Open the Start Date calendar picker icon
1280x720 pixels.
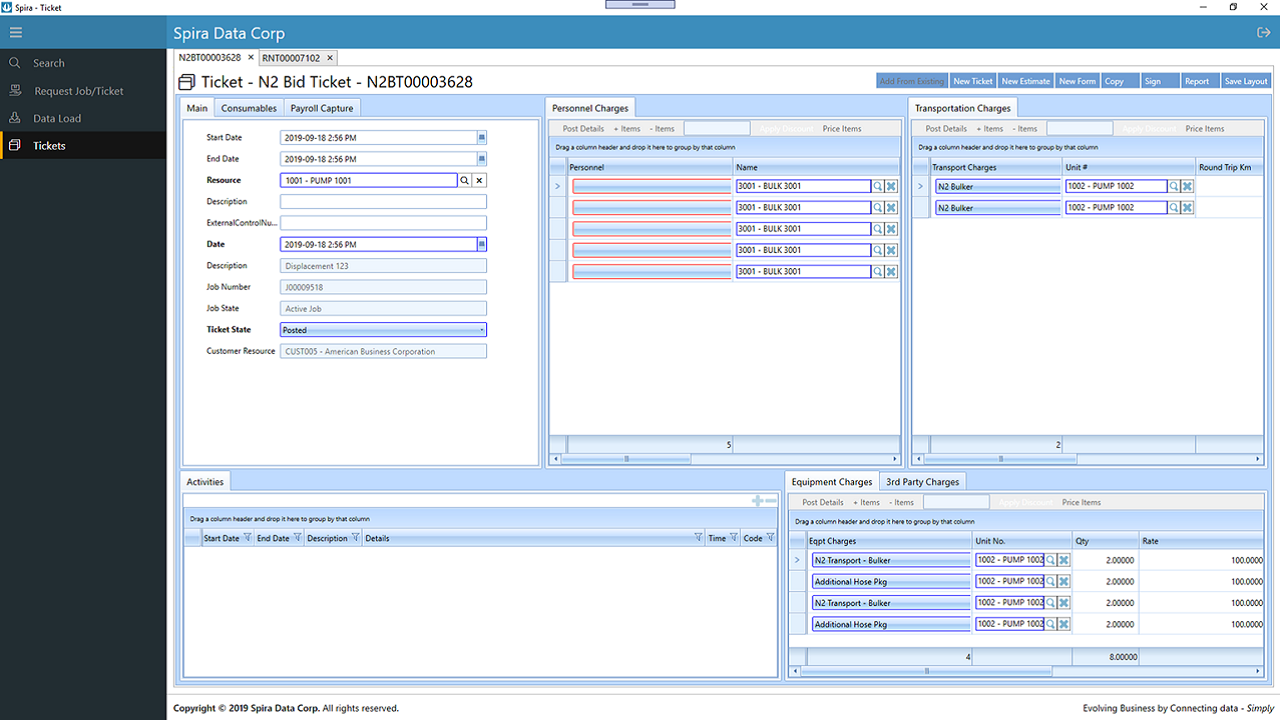pyautogui.click(x=480, y=137)
